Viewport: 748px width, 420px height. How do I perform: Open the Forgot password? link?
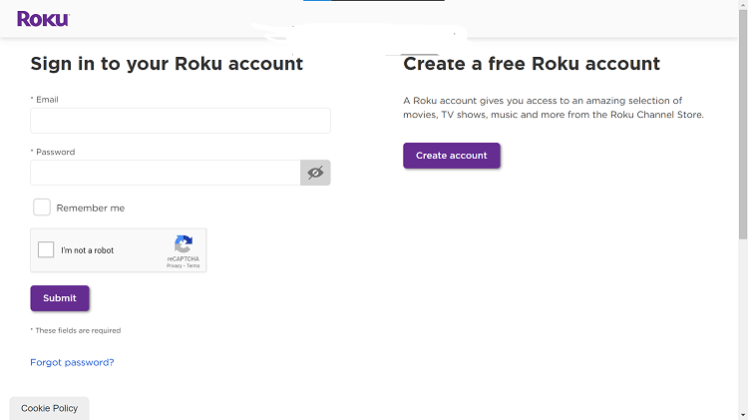[72, 362]
